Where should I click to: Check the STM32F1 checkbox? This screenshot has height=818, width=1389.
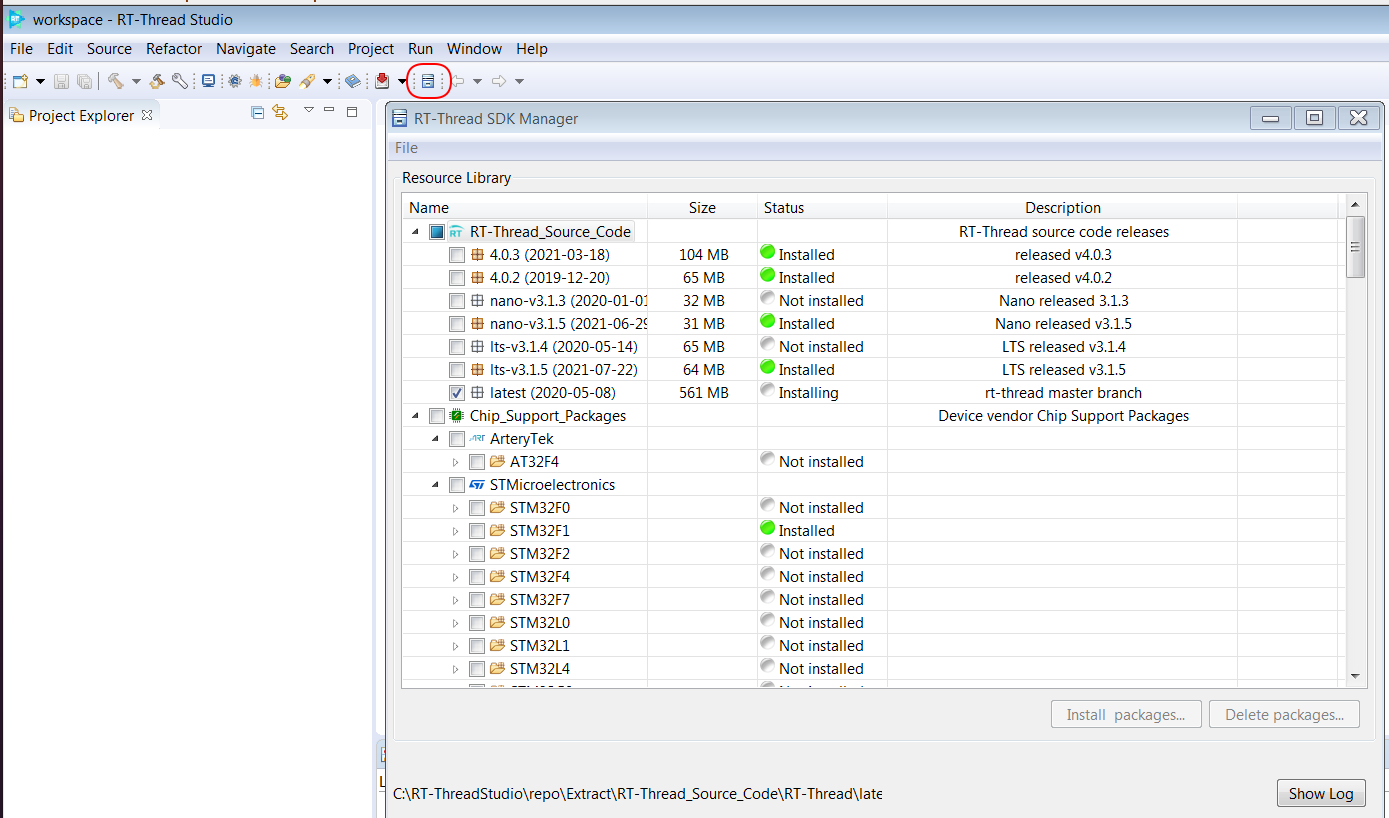477,531
